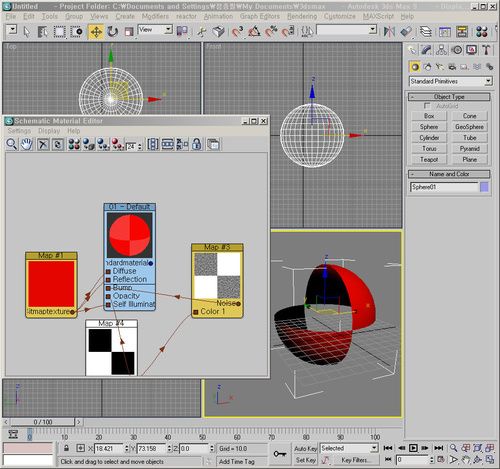Open Select by Name dialog
The width and height of the screenshot is (500, 469).
coord(42,32)
